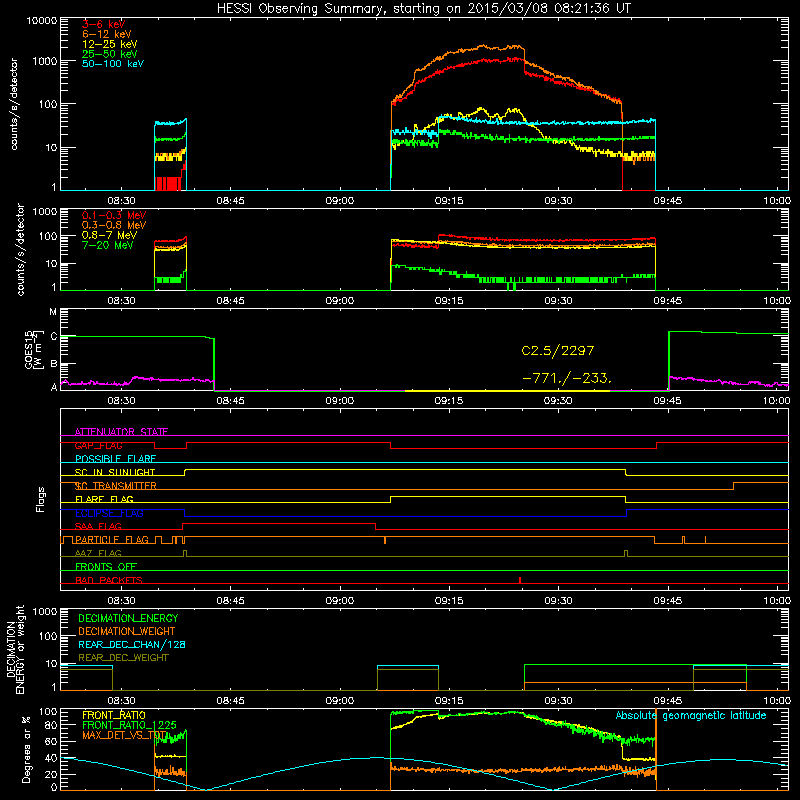Click the '0.8-7 MeV' legend entry
The width and height of the screenshot is (800, 800).
point(110,235)
